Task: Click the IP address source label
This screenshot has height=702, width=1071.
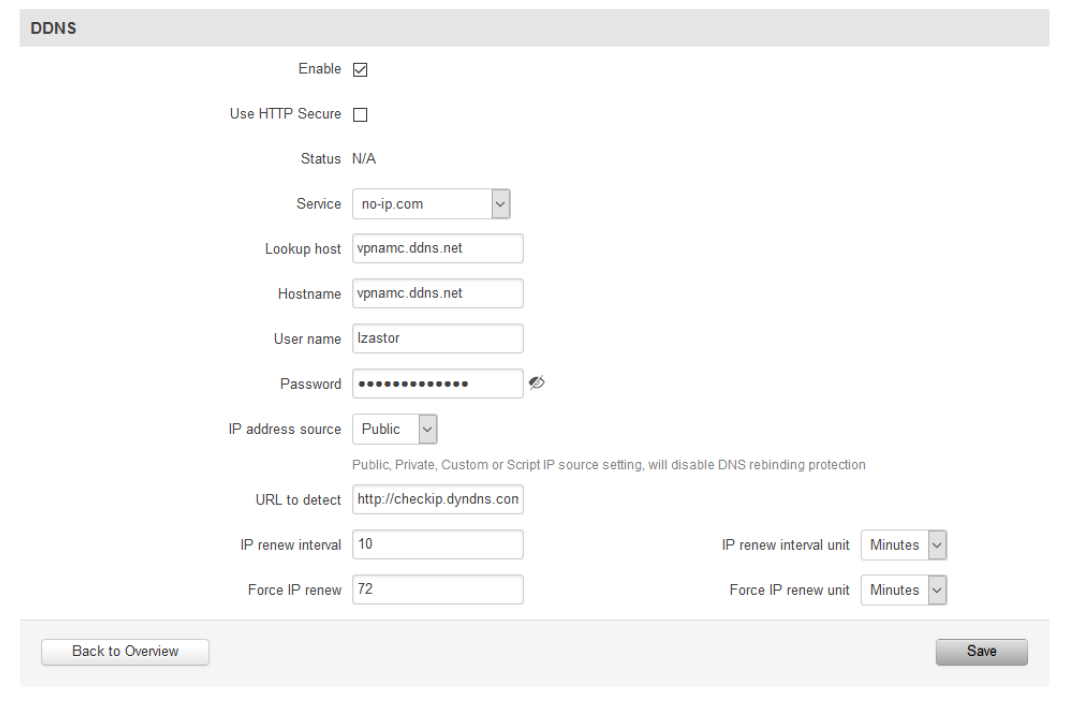Action: click(x=285, y=430)
